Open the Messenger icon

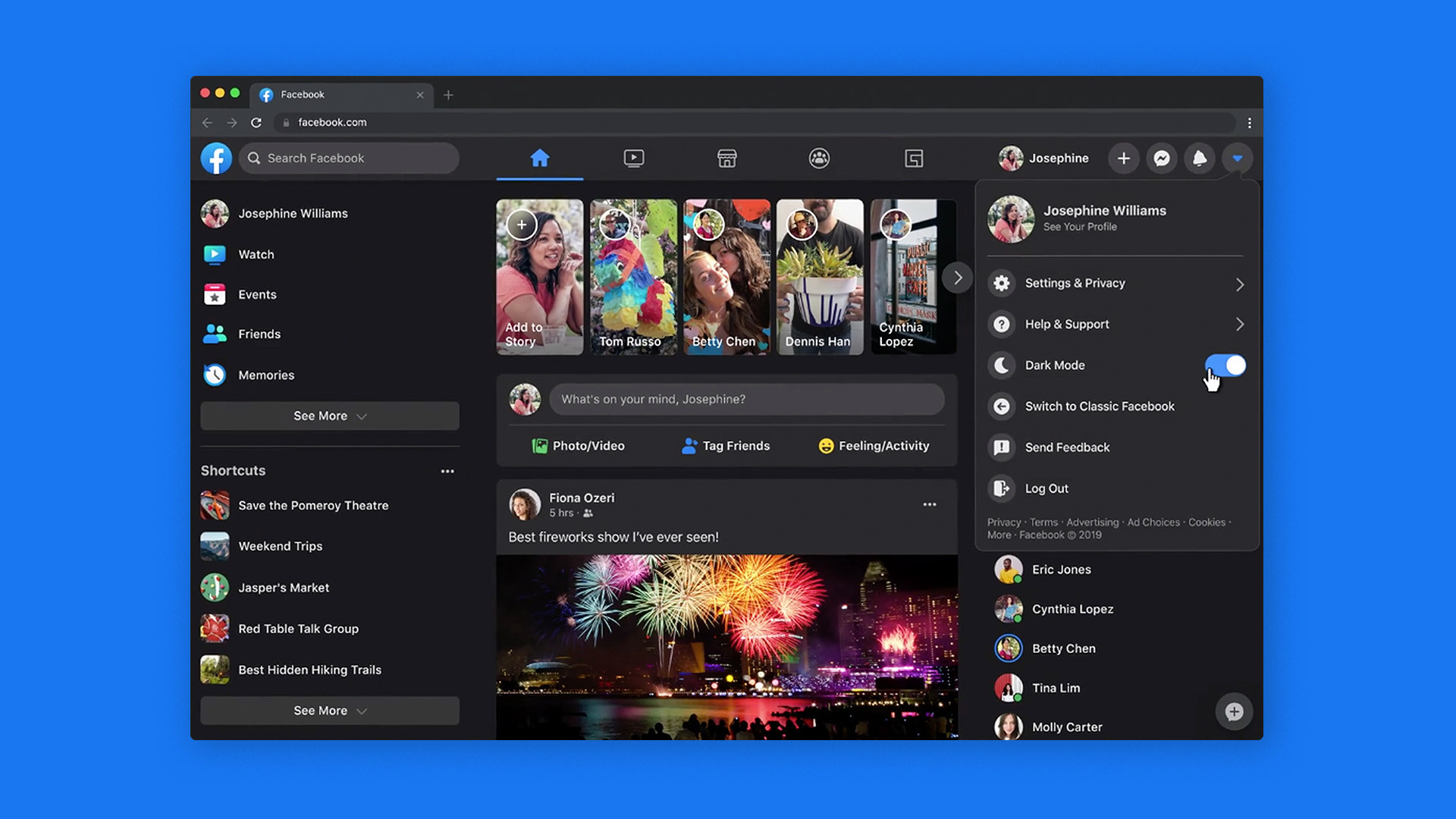tap(1161, 158)
